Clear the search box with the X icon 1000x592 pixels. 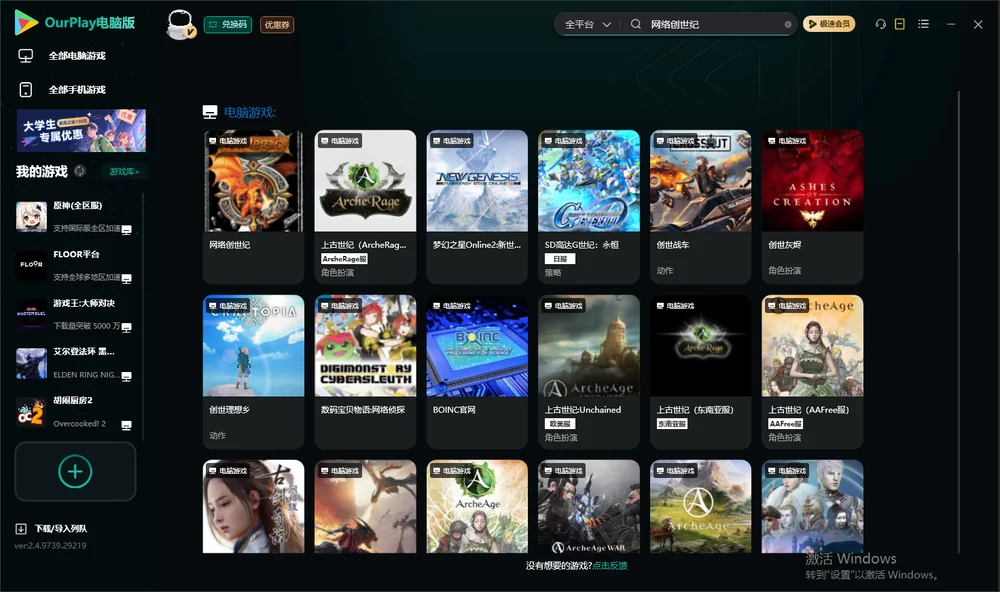coord(788,25)
